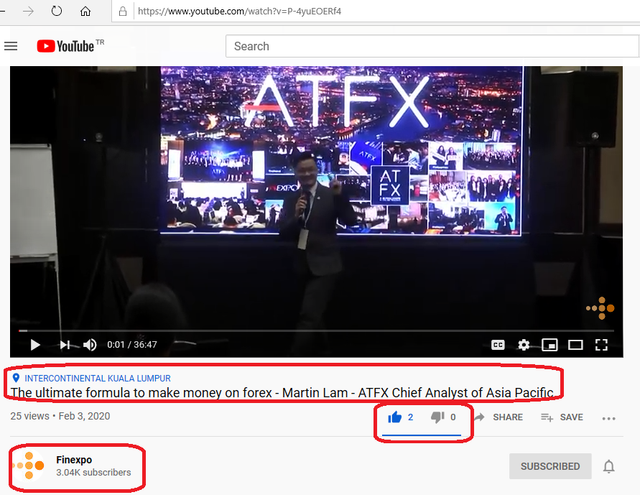Mute the video volume speaker
Screen dimensions: 640x495
90,345
